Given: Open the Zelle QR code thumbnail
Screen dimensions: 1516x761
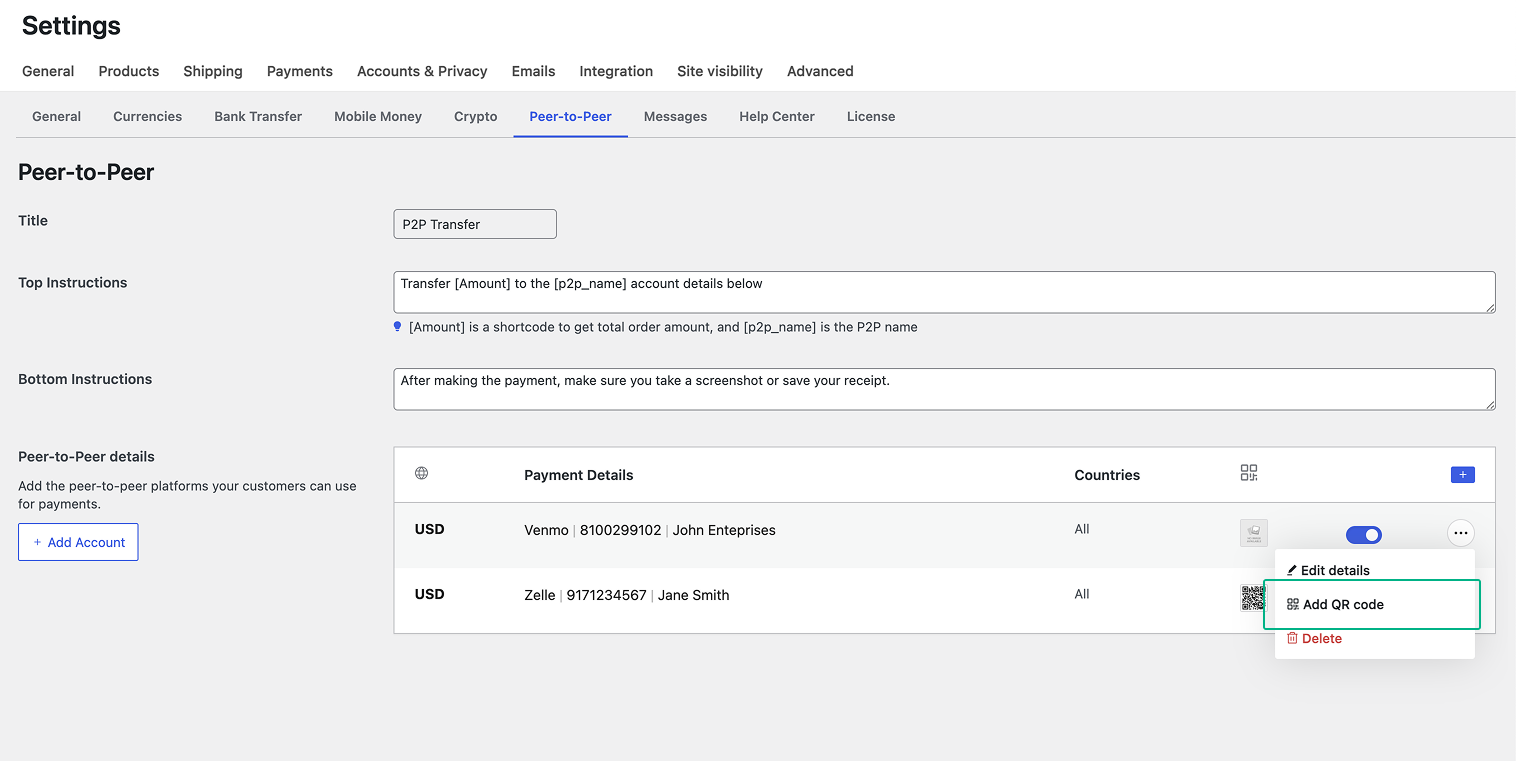Looking at the screenshot, I should [x=1251, y=598].
